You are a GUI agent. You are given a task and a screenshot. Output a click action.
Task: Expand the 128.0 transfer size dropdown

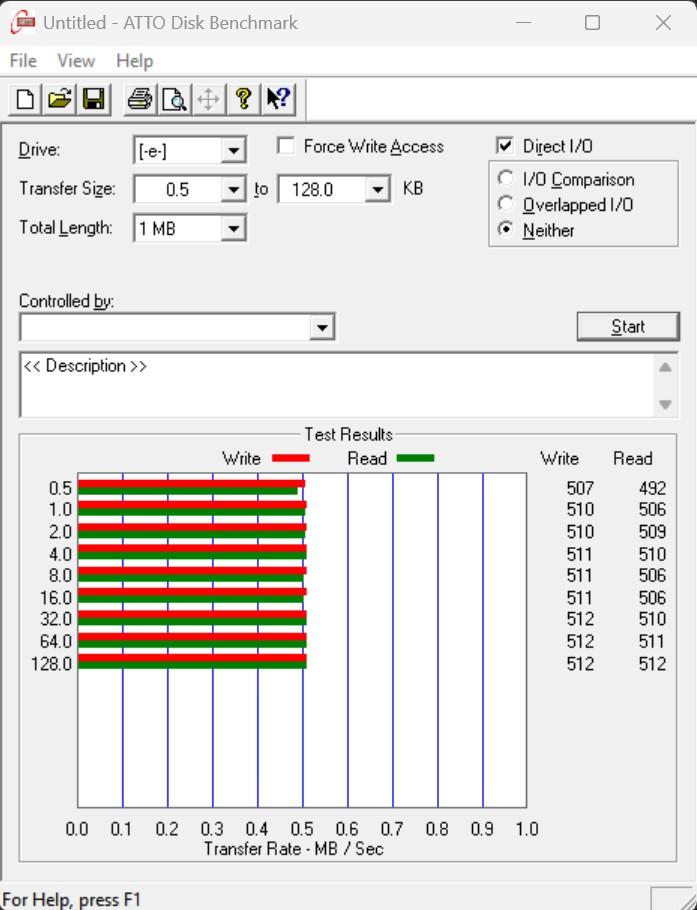click(377, 189)
